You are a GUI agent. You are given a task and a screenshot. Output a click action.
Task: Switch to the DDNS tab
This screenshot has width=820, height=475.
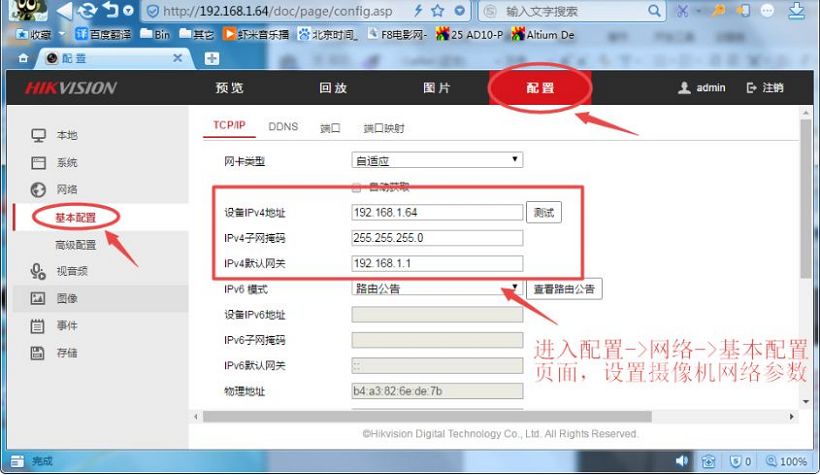coord(283,127)
